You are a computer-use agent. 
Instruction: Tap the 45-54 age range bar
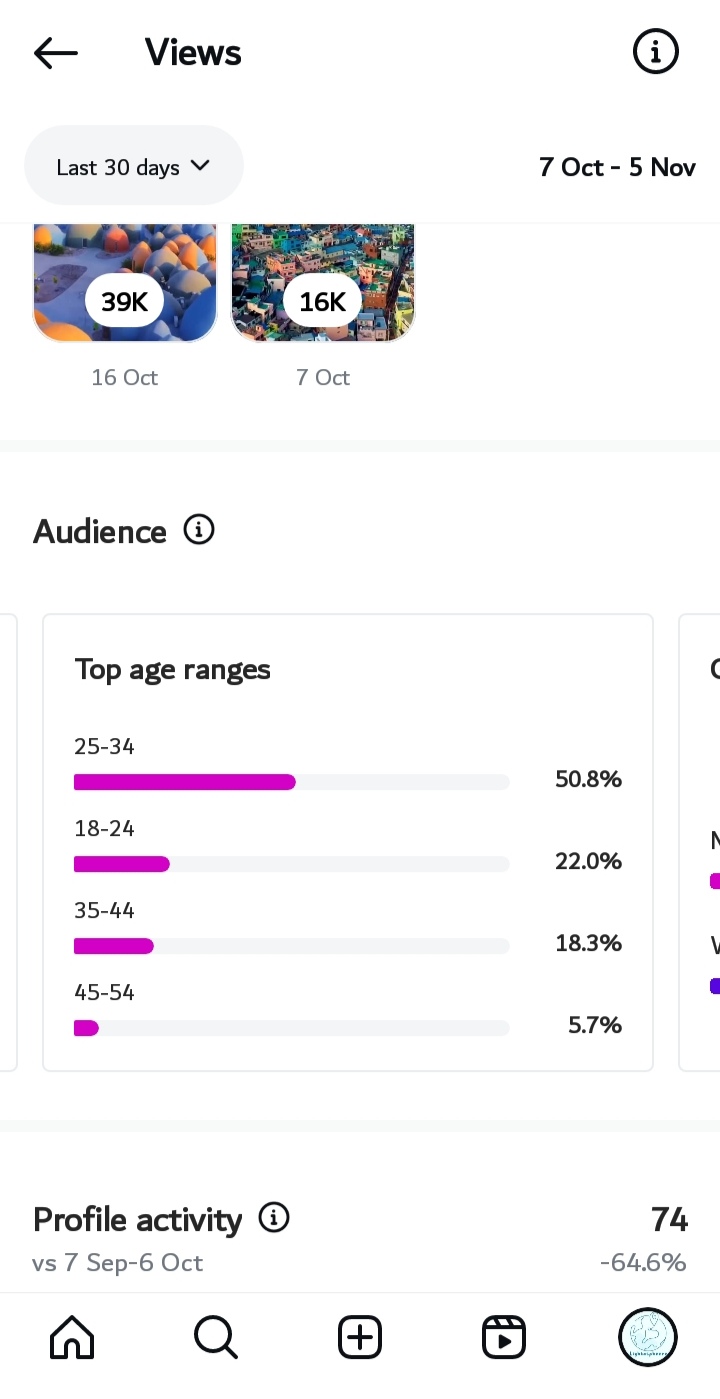click(x=291, y=1028)
